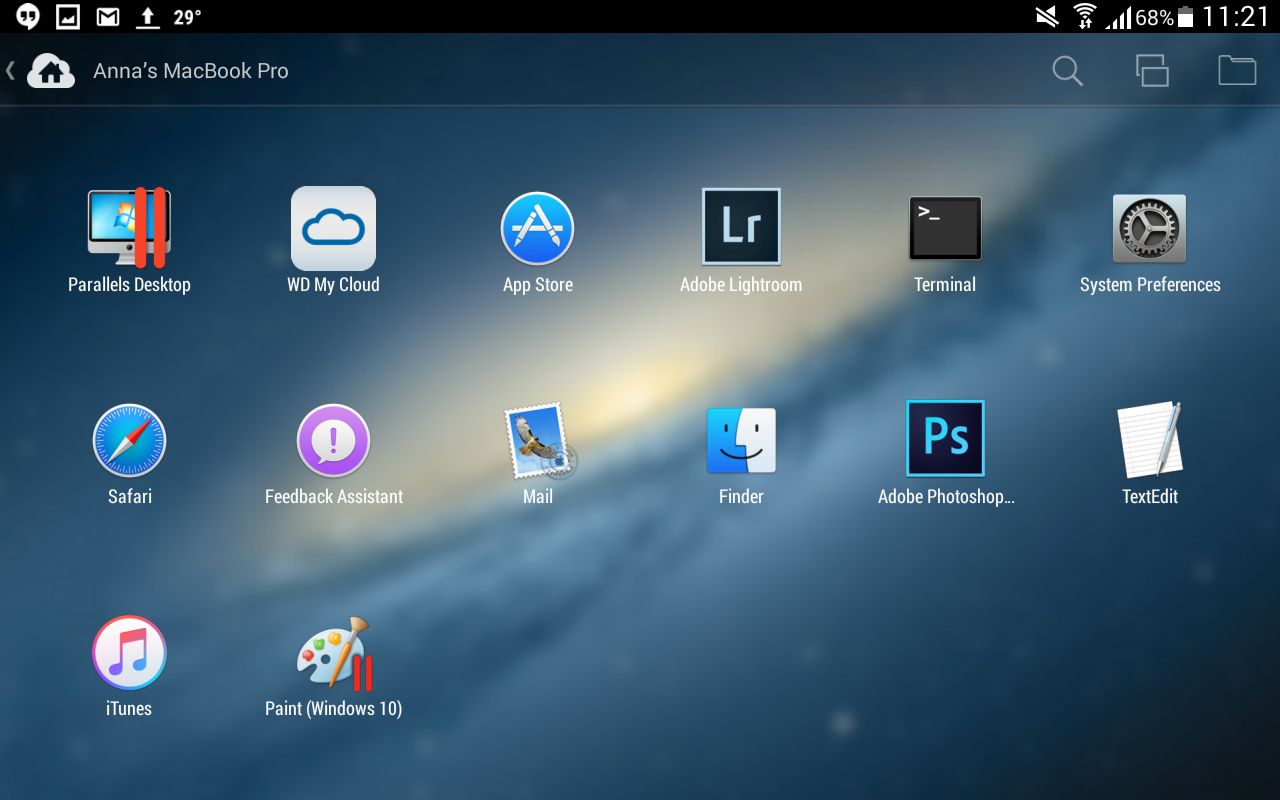The image size is (1280, 800).
Task: Open Finder
Action: pyautogui.click(x=741, y=441)
